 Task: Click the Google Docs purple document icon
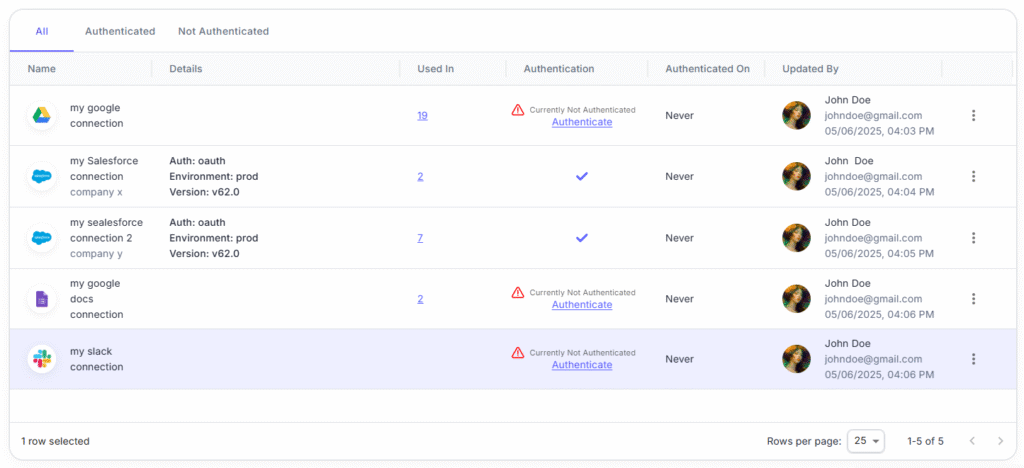(x=42, y=299)
